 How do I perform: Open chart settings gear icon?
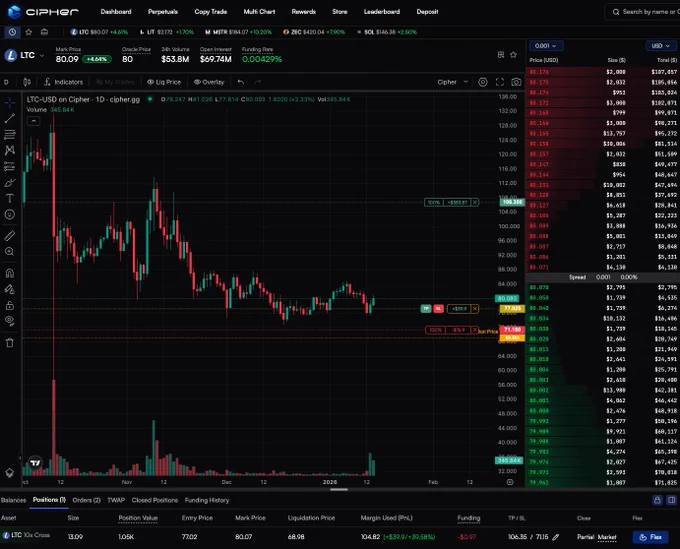click(483, 82)
